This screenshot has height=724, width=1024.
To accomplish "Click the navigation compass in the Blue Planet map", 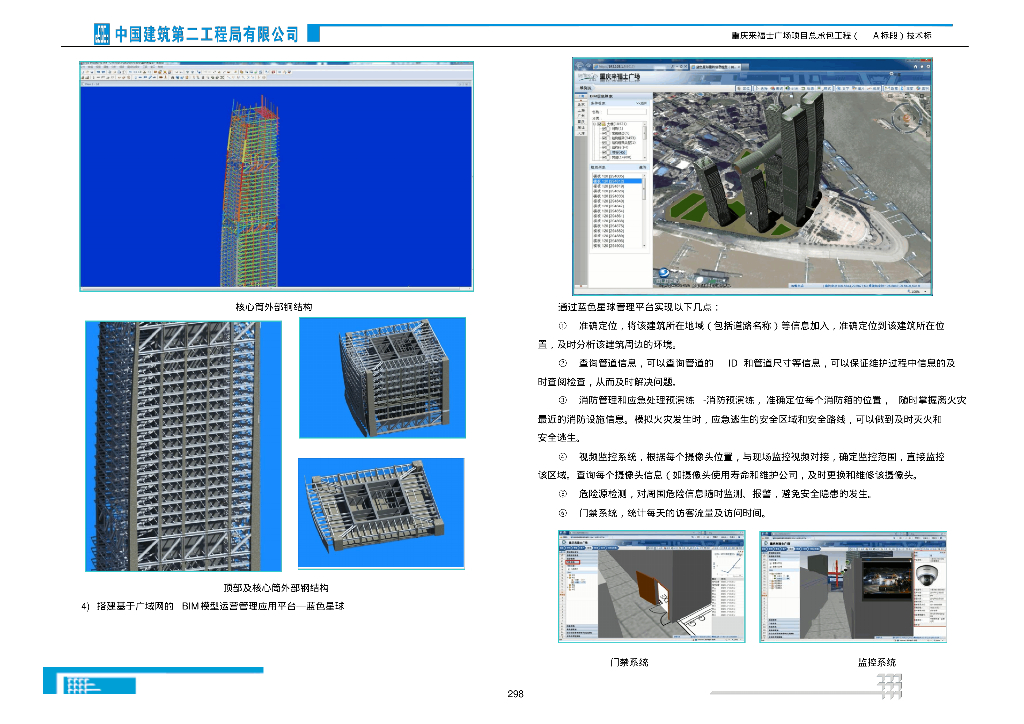I will point(906,119).
